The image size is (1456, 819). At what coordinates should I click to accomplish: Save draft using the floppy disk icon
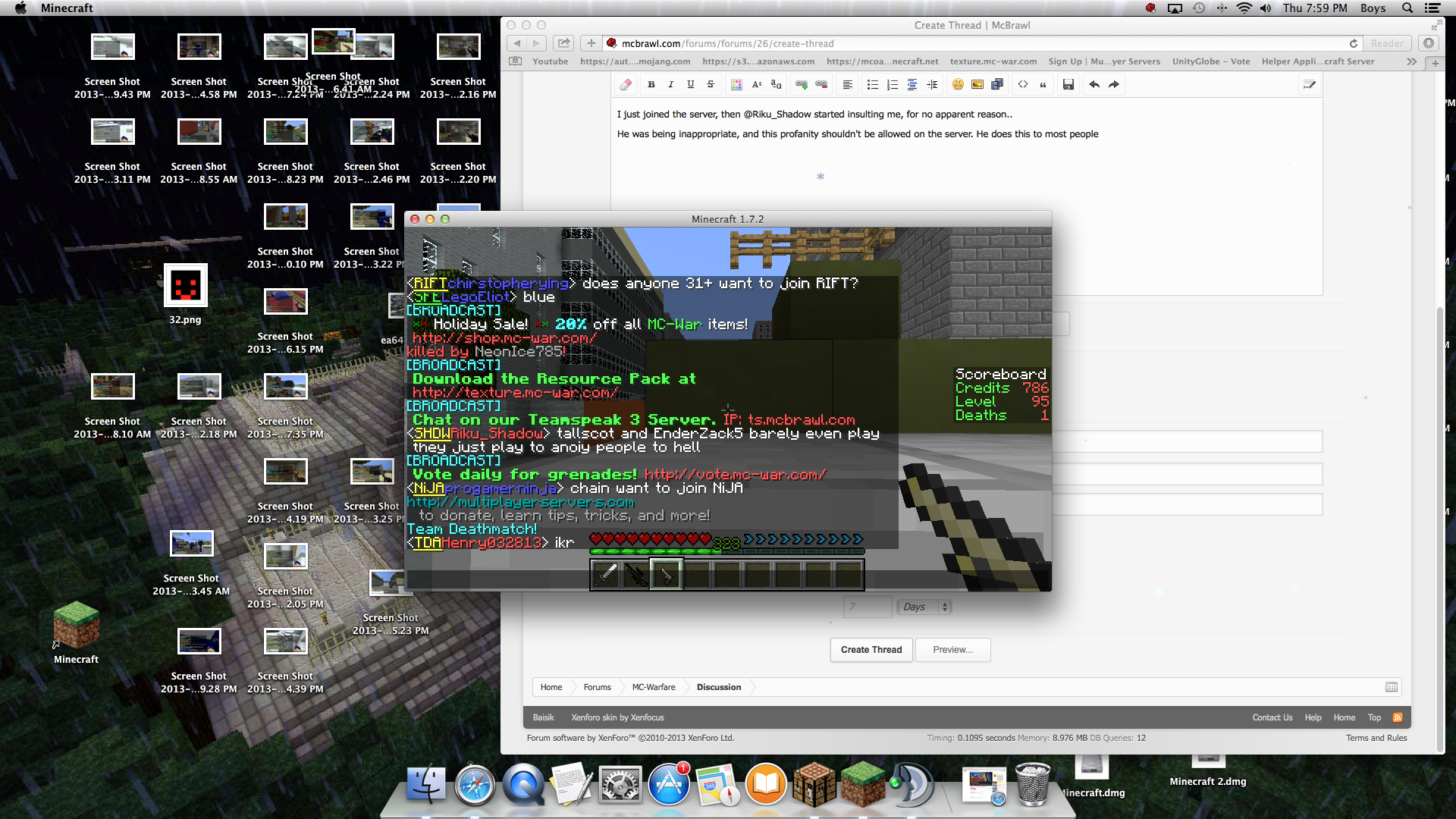click(1068, 85)
